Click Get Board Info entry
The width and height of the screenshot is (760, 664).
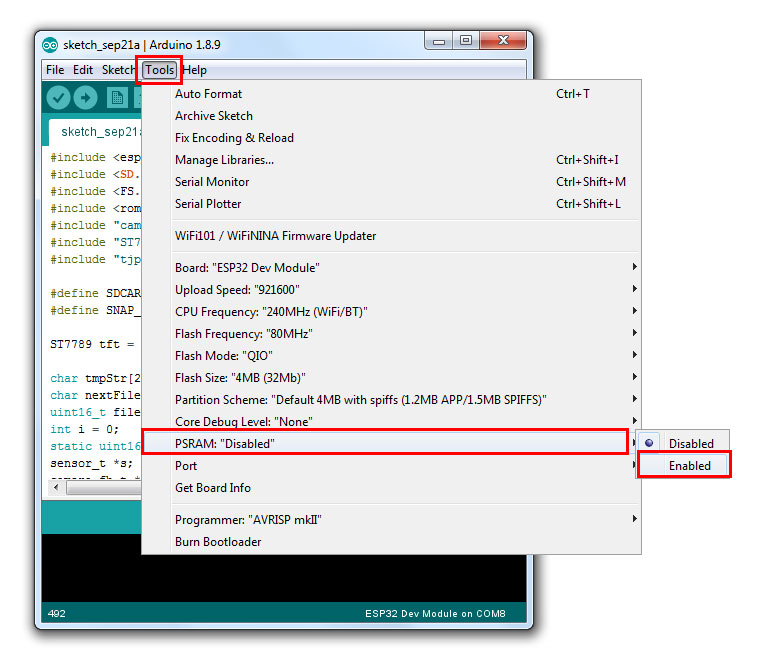click(391, 488)
